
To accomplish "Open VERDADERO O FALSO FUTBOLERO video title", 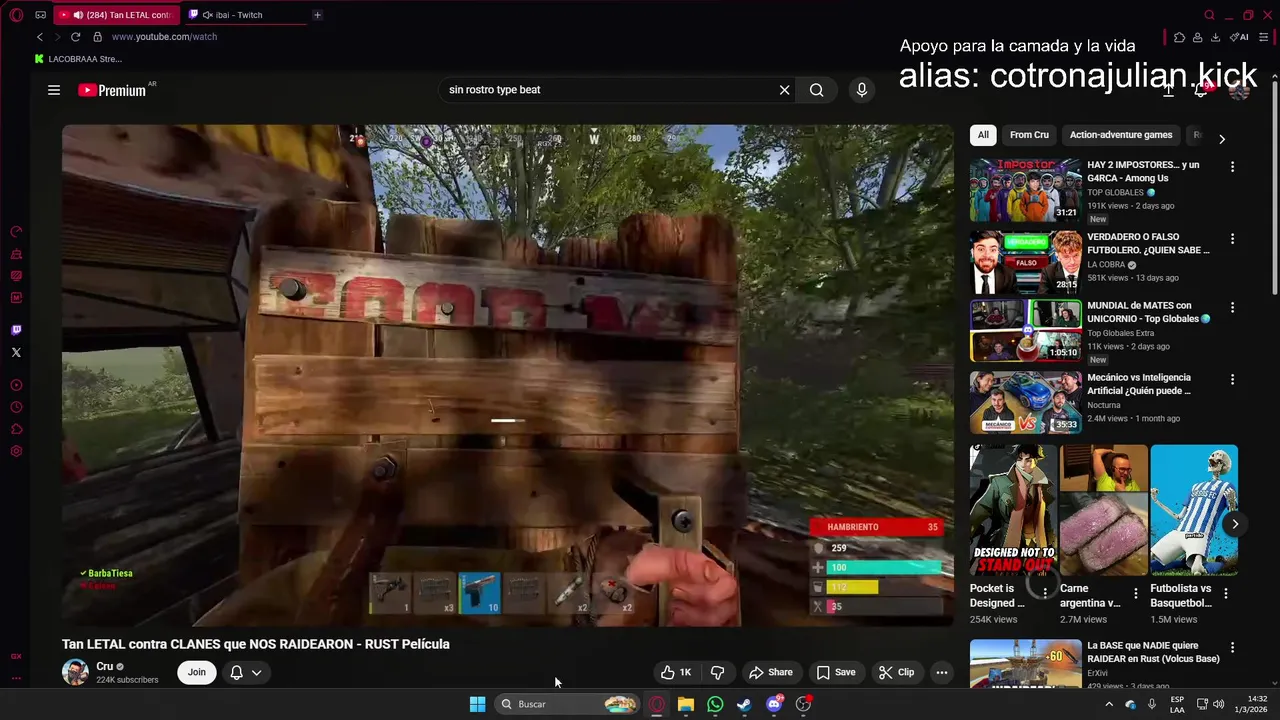I will (x=1148, y=244).
